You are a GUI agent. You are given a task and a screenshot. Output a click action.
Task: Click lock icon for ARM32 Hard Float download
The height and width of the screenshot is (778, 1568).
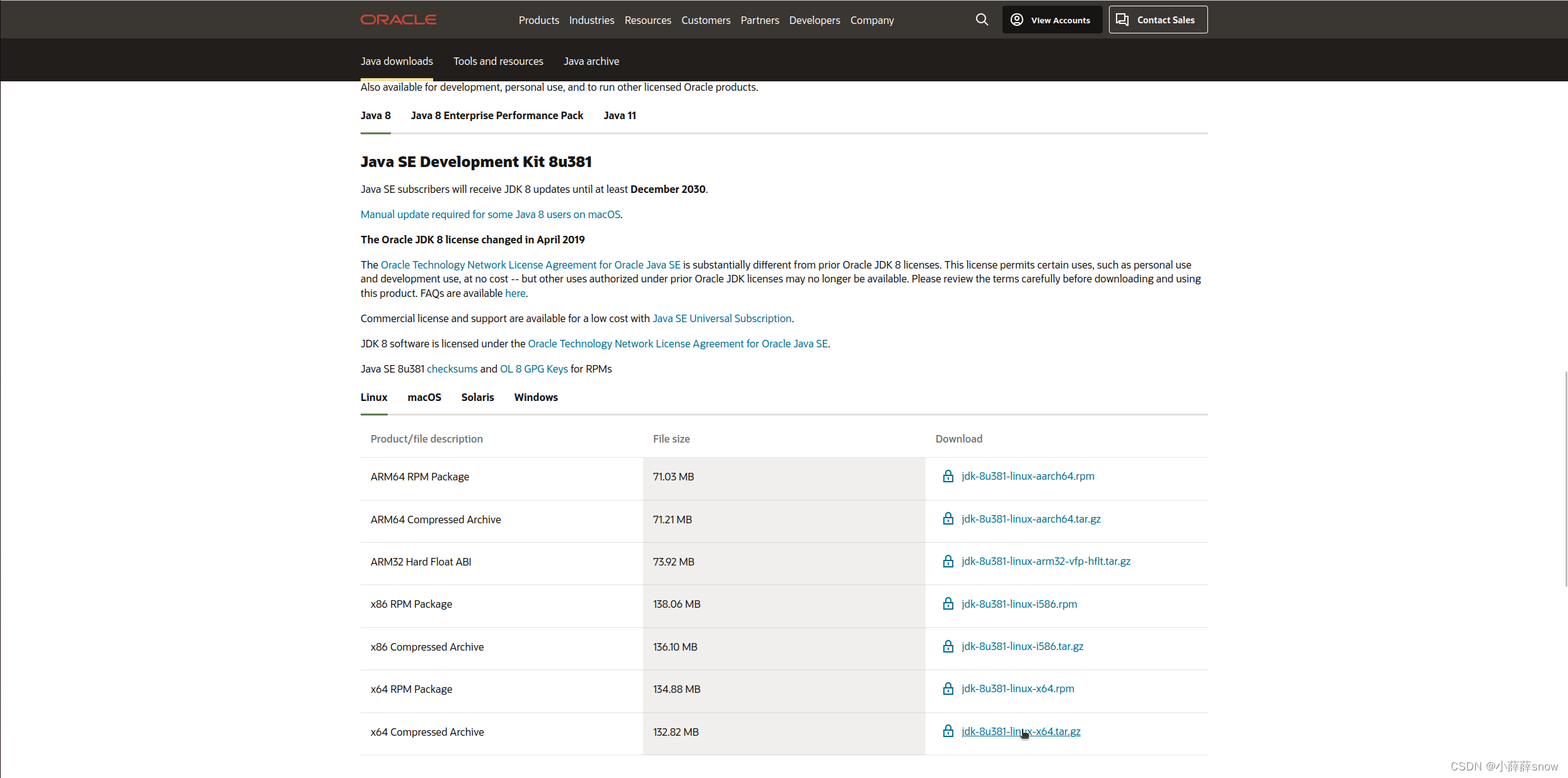(x=948, y=561)
